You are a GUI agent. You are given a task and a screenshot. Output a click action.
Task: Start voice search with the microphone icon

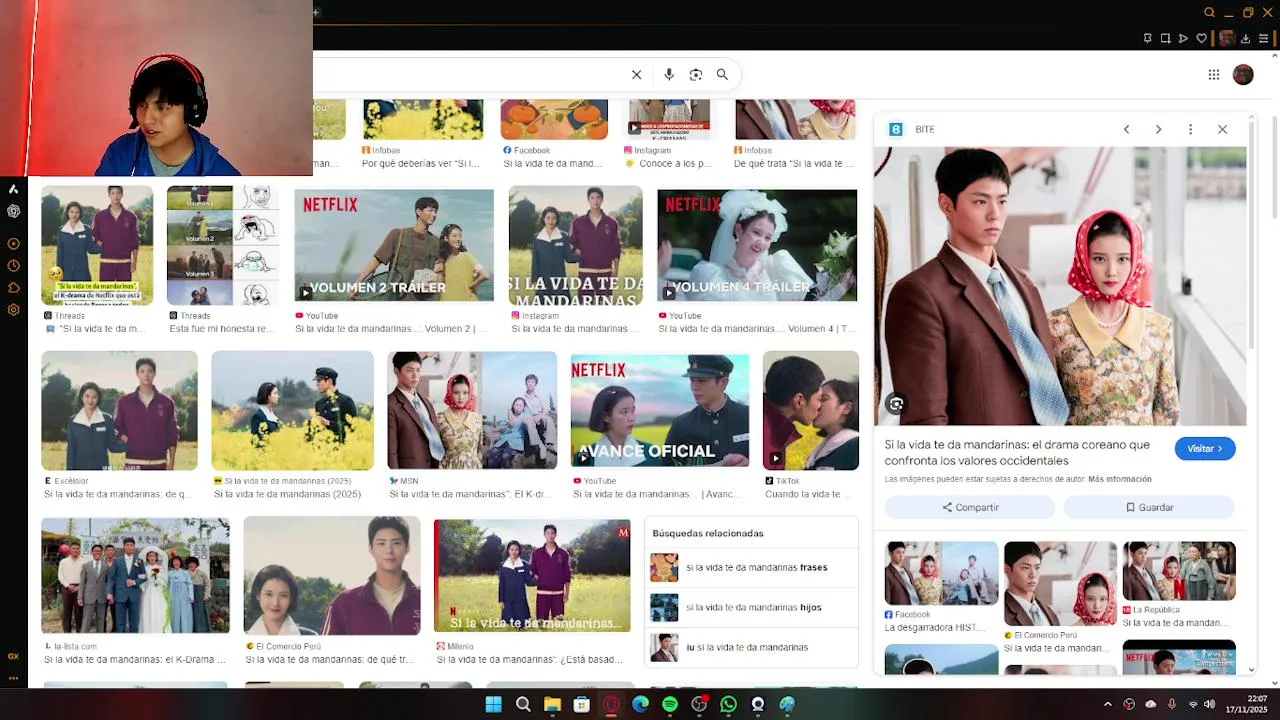[669, 75]
